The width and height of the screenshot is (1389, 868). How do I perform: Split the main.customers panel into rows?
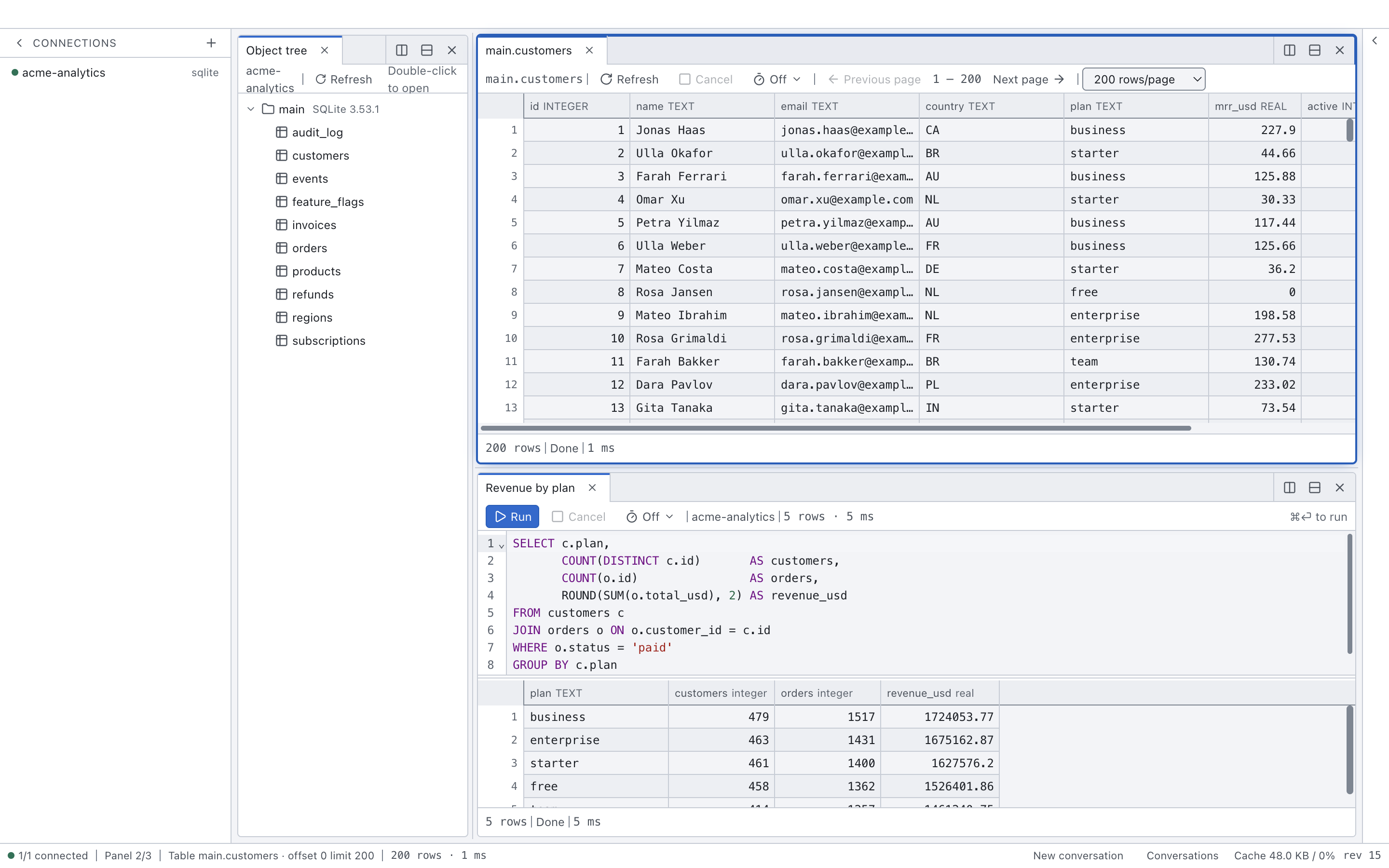click(x=1315, y=51)
